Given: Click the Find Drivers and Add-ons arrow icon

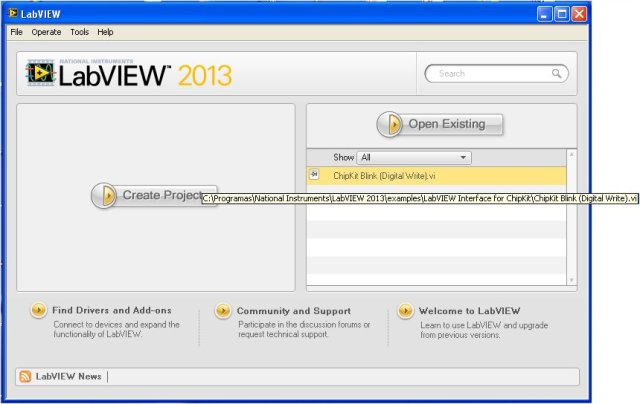Looking at the screenshot, I should tap(38, 311).
